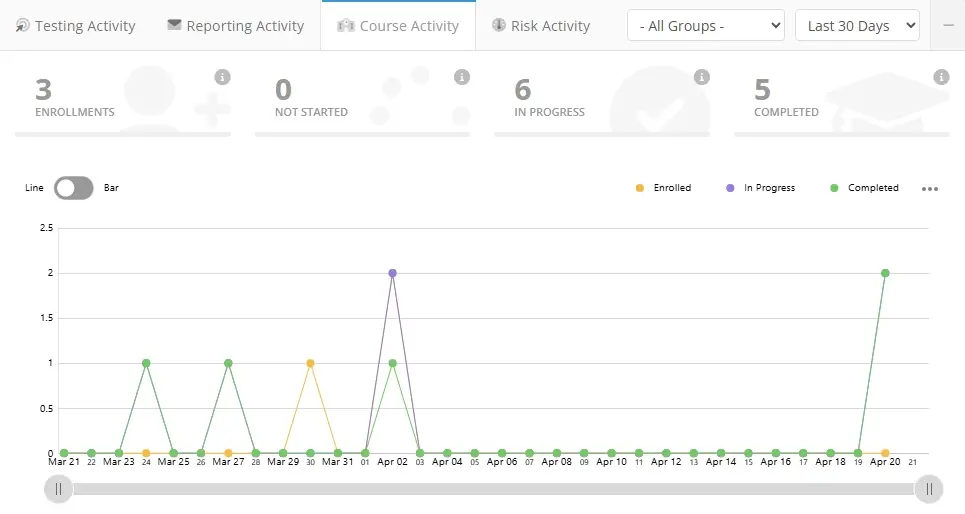The width and height of the screenshot is (965, 514).
Task: Click the In Progress data point on Apr 02
Action: (x=392, y=273)
